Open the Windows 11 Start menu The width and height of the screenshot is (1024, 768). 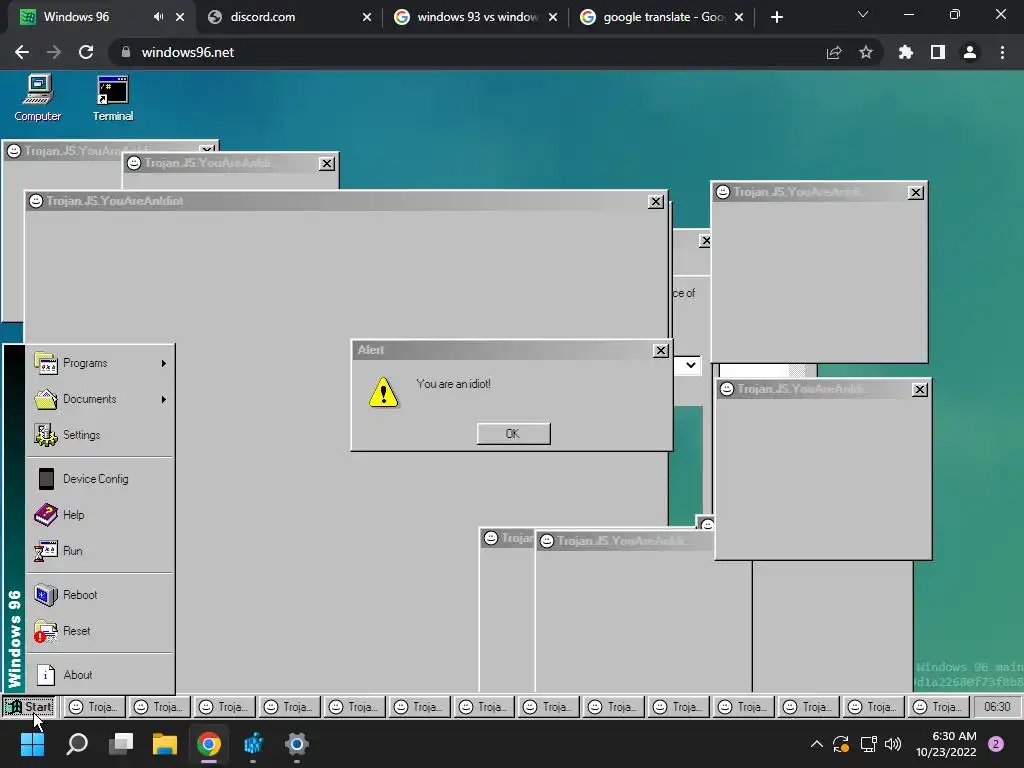click(x=32, y=744)
